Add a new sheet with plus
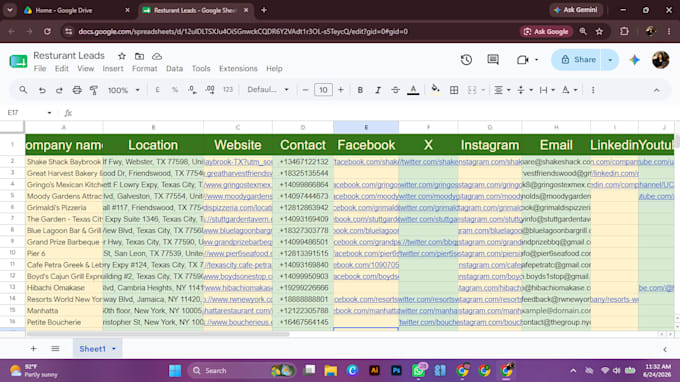Viewport: 680px width, 382px height. [33, 349]
